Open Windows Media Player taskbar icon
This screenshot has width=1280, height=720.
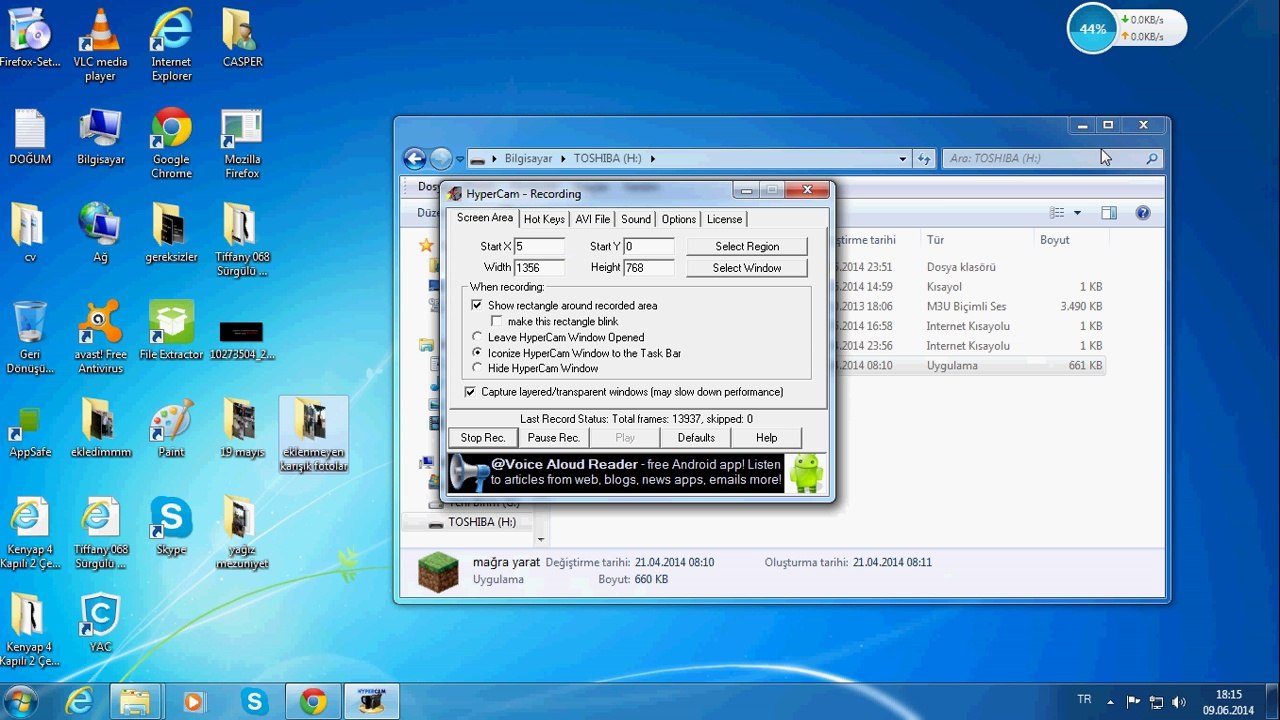click(x=195, y=702)
